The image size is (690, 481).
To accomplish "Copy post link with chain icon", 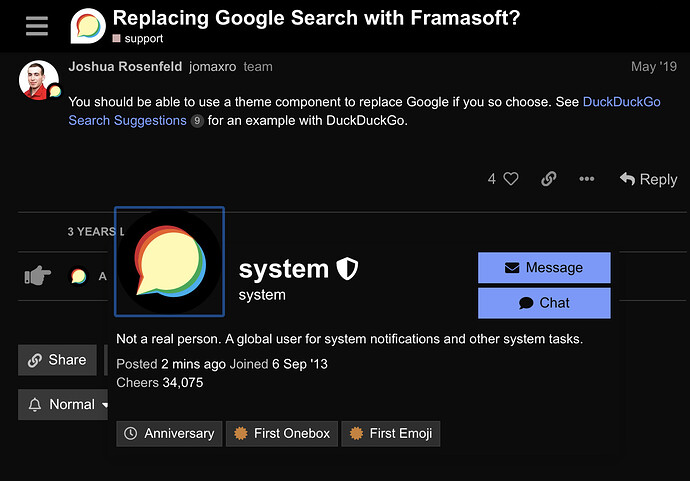I will point(549,179).
